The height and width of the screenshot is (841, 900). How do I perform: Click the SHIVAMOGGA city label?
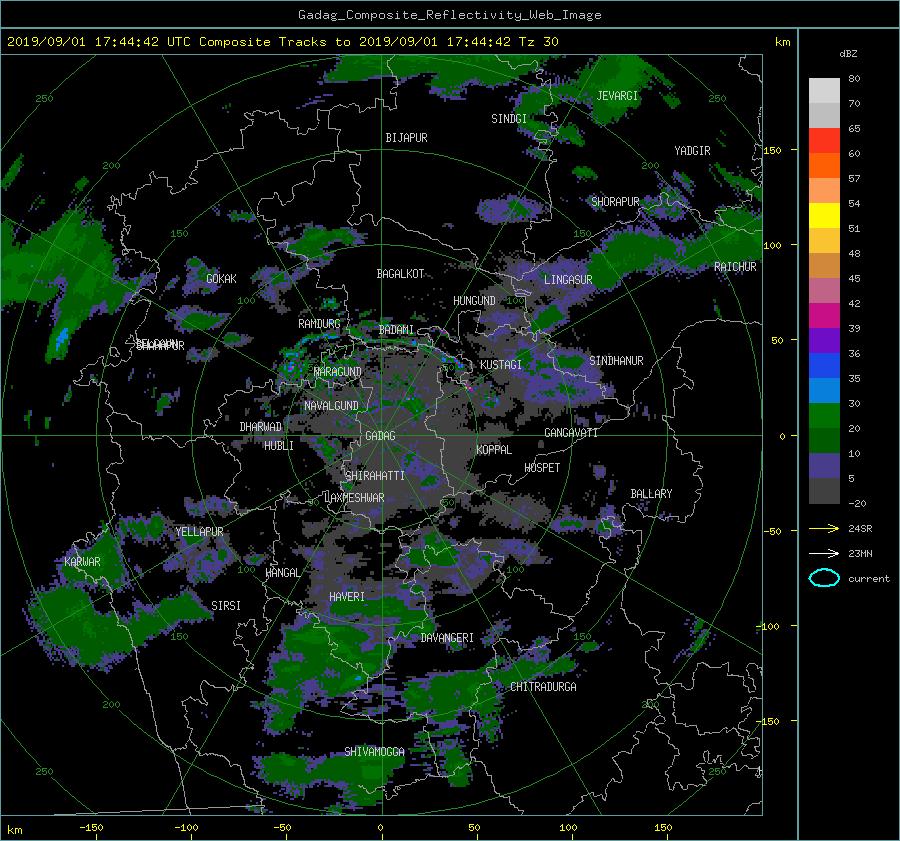click(x=374, y=751)
